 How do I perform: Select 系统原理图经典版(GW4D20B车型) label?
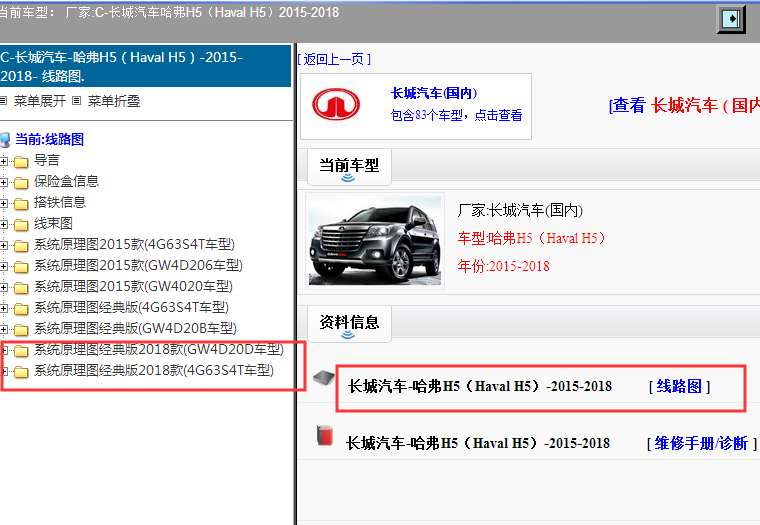135,329
